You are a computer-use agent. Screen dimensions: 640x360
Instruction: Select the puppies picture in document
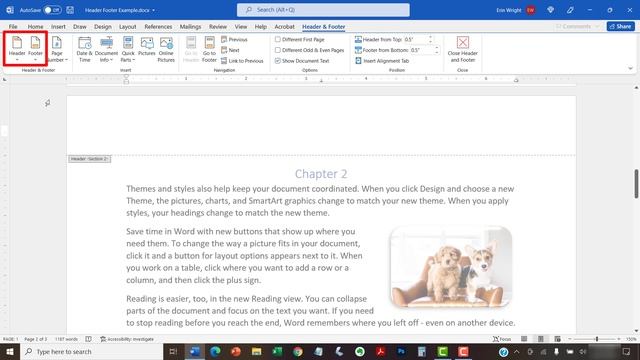click(451, 267)
